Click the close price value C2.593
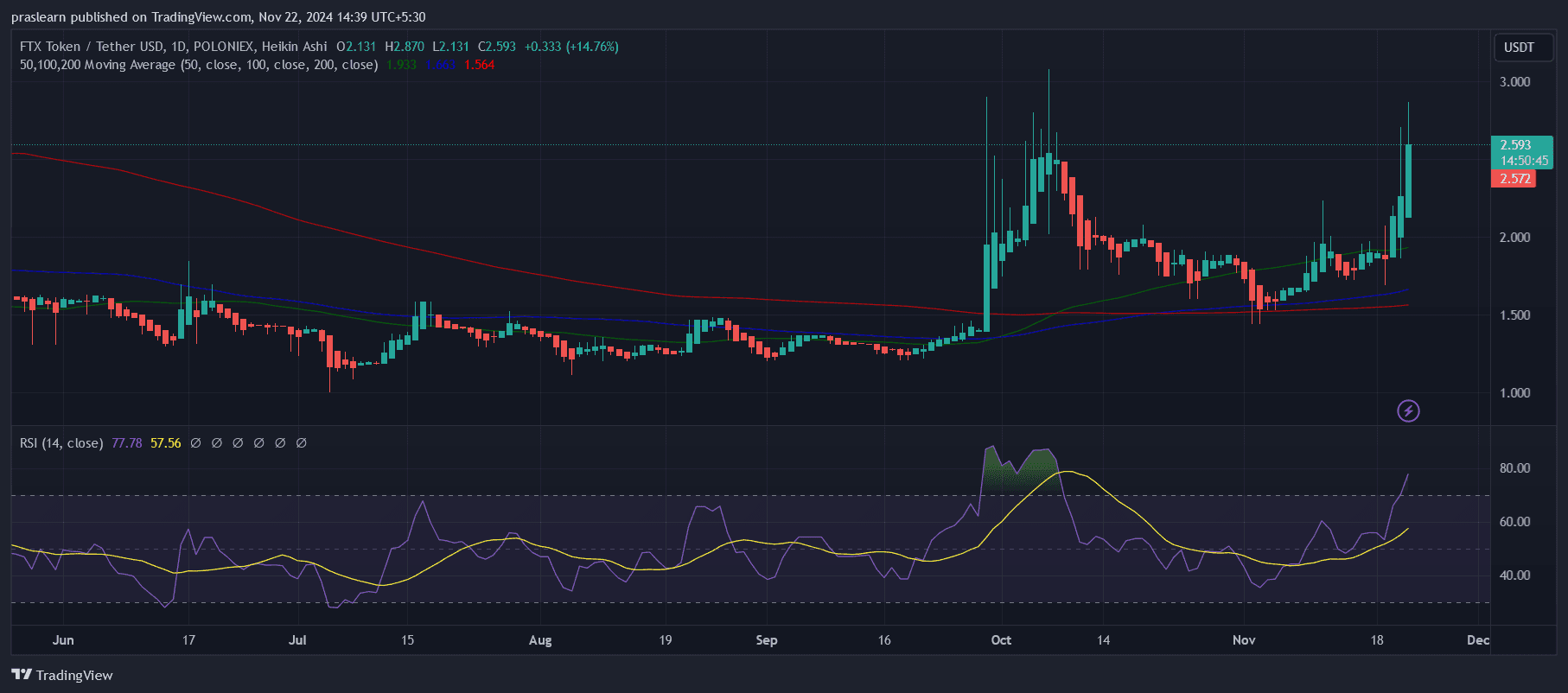 [x=497, y=47]
